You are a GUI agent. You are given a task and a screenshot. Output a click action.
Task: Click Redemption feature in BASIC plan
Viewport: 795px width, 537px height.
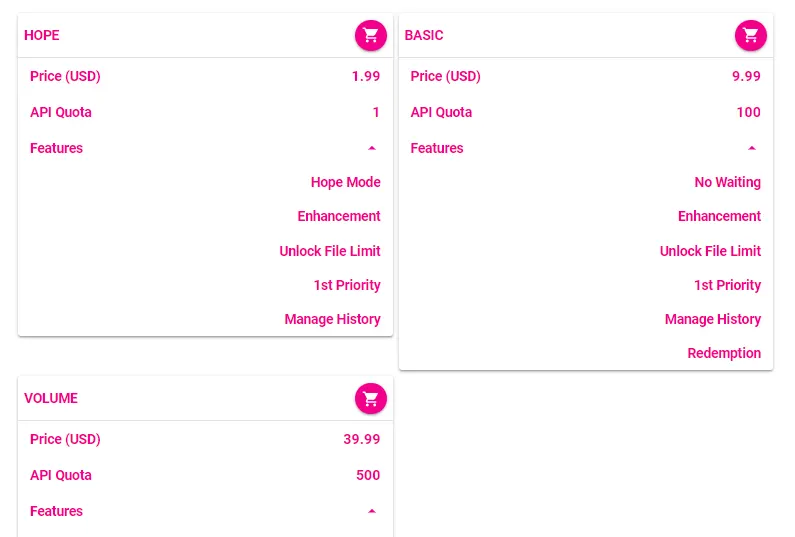coord(724,353)
